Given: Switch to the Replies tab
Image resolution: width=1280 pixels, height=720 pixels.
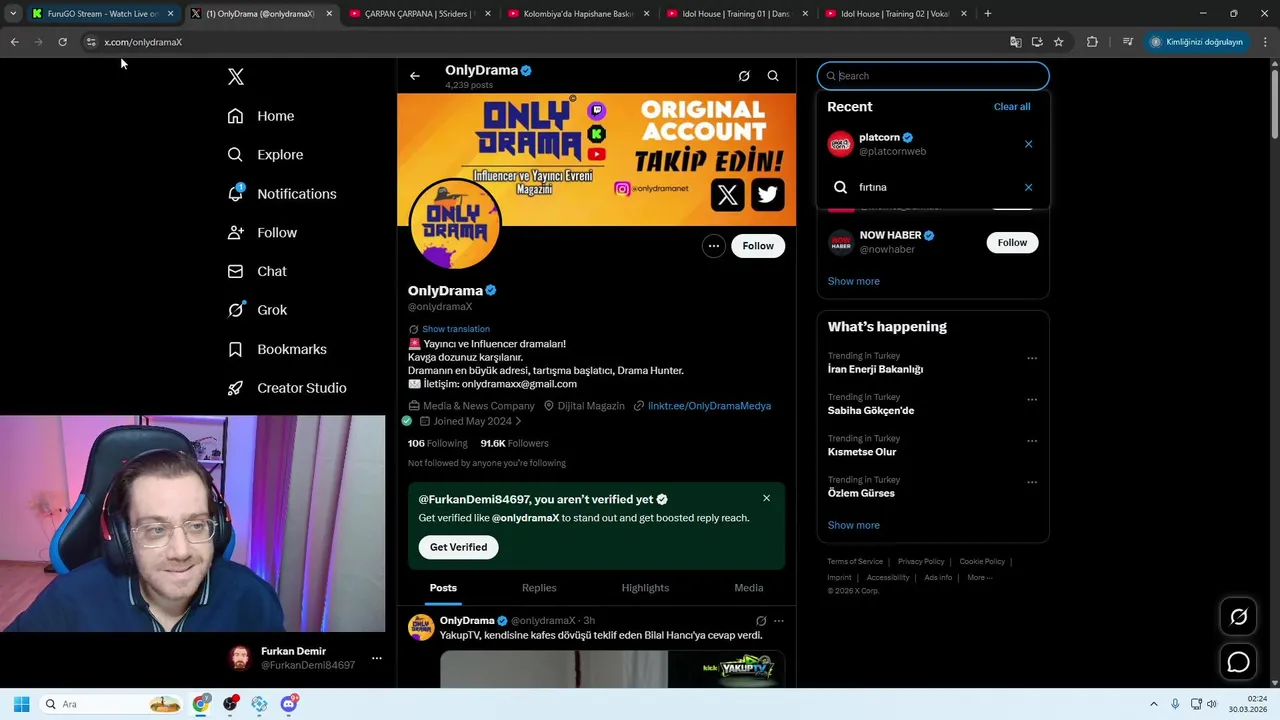Looking at the screenshot, I should 539,588.
